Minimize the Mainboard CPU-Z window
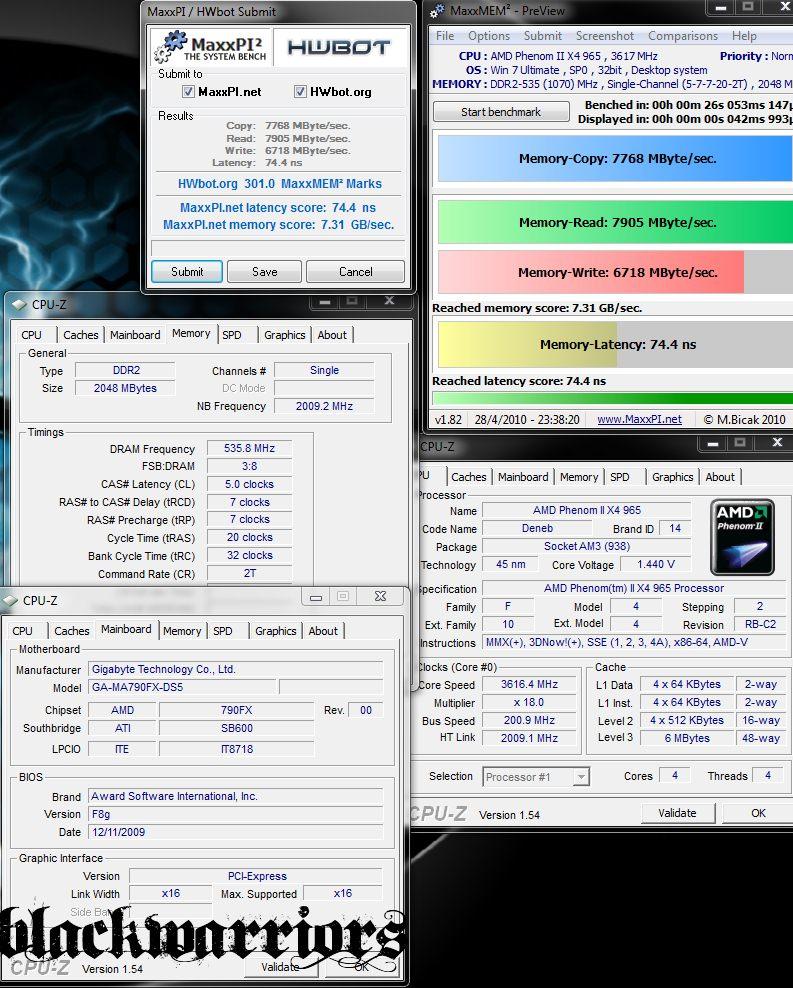 (316, 597)
